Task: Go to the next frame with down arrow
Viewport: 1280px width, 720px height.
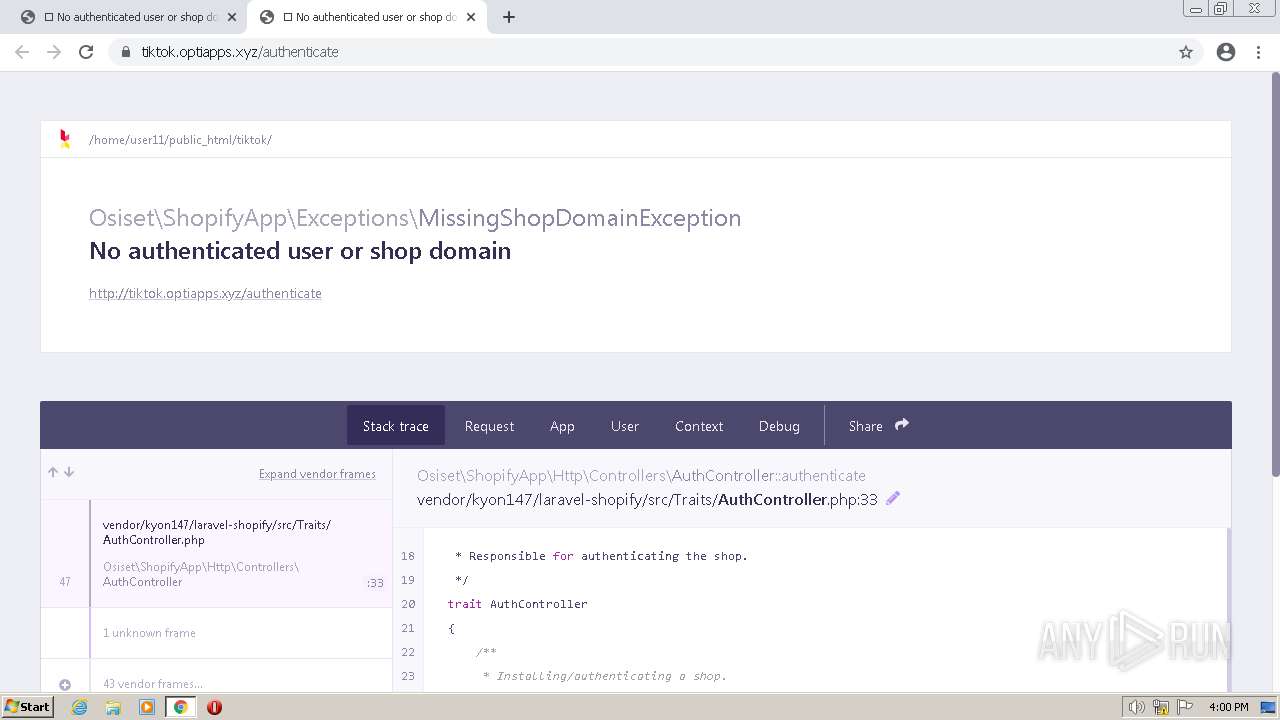Action: (69, 472)
